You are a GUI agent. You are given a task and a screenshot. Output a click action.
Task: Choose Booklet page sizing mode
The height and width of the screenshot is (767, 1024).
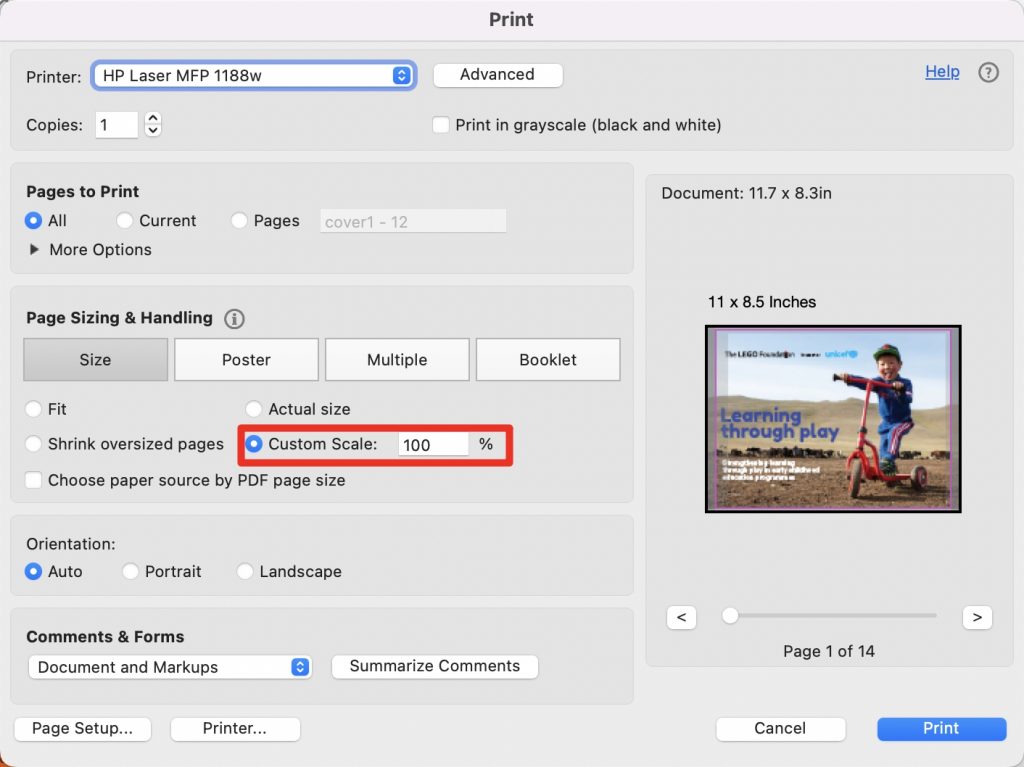pyautogui.click(x=548, y=359)
